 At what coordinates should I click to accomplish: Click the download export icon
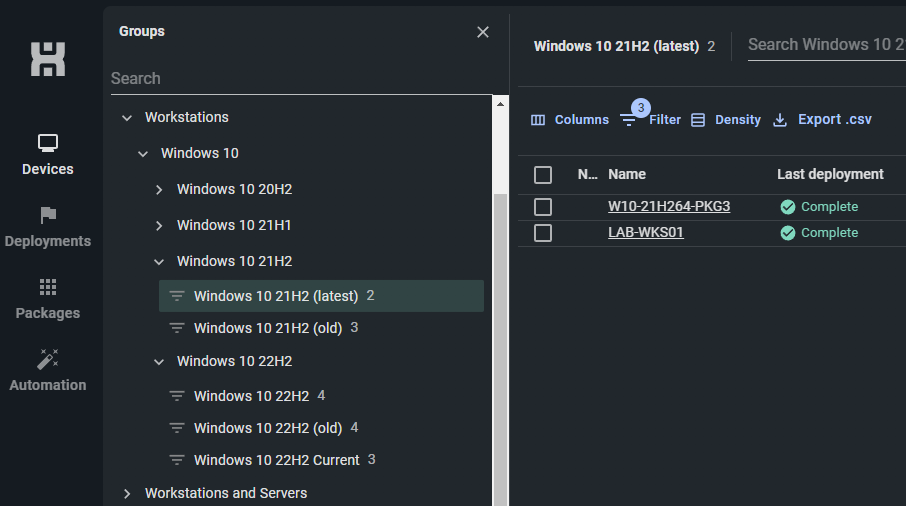780,120
